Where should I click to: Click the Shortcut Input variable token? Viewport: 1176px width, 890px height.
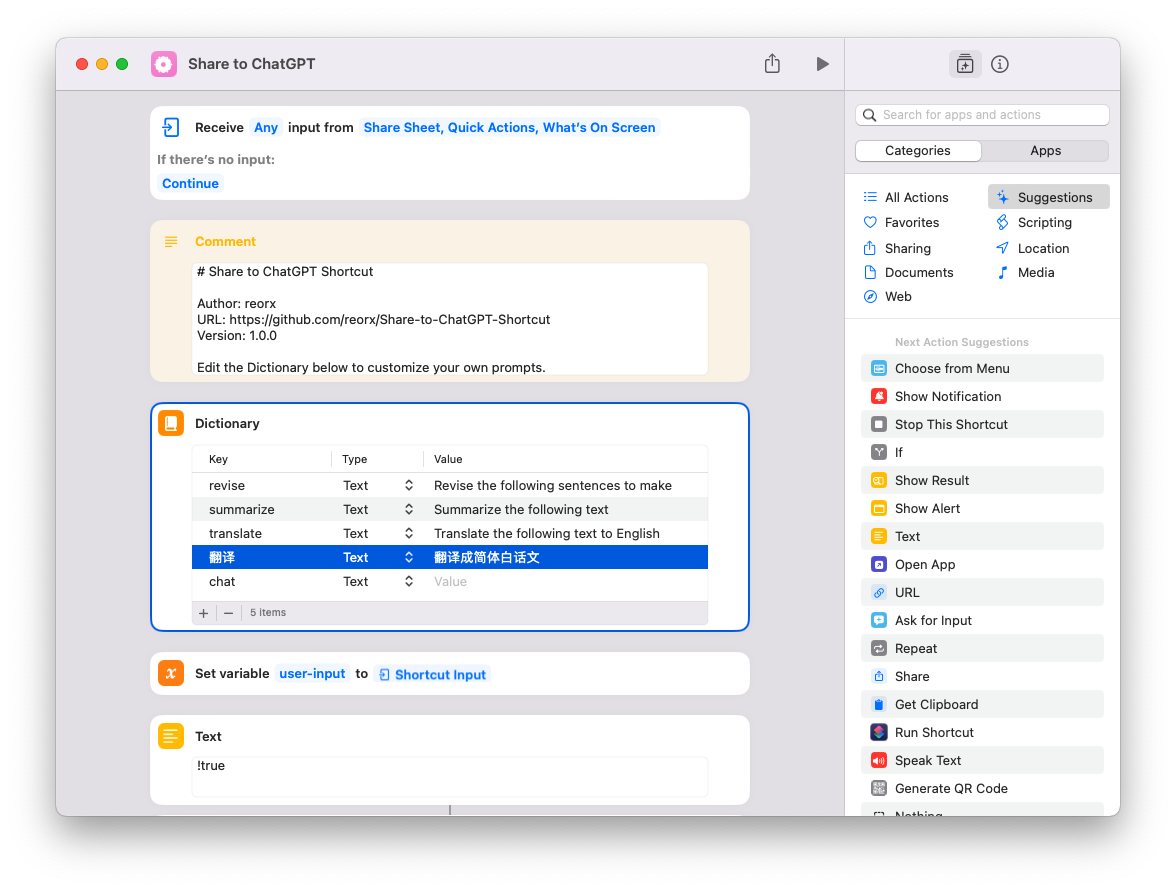tap(433, 674)
